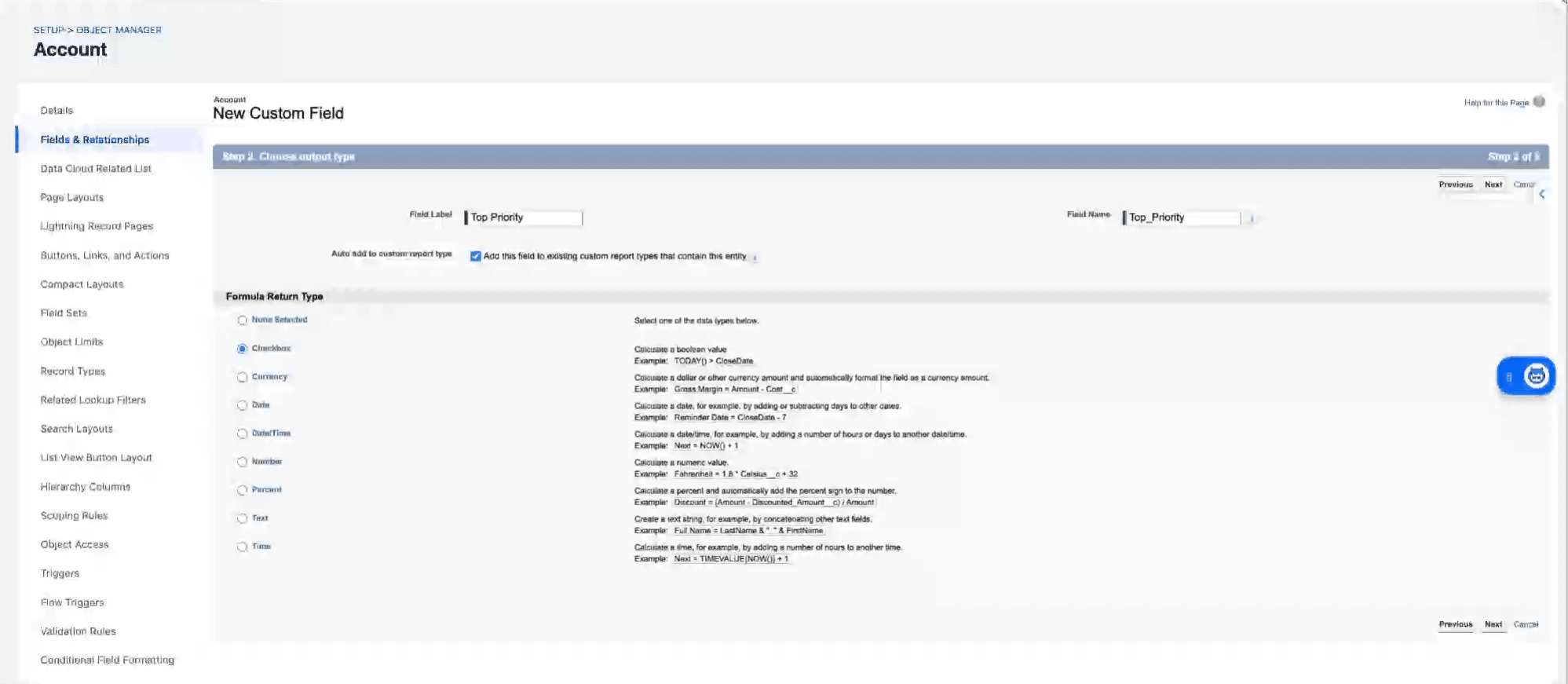Choose the Text formula return type

click(242, 518)
